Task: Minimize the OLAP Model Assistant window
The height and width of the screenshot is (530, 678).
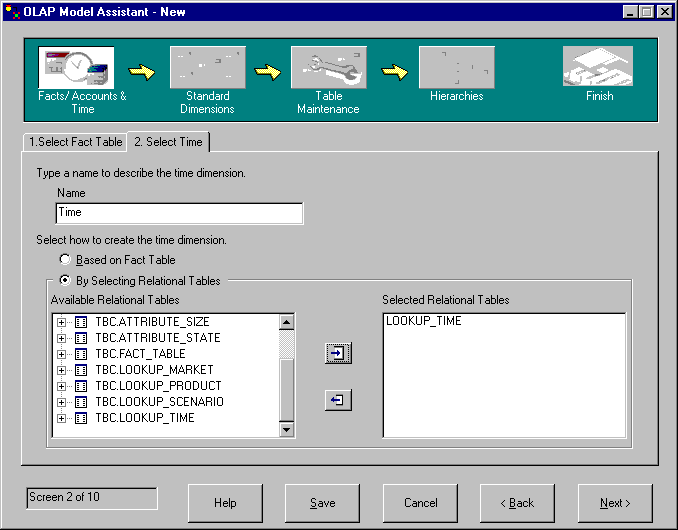Action: 631,12
